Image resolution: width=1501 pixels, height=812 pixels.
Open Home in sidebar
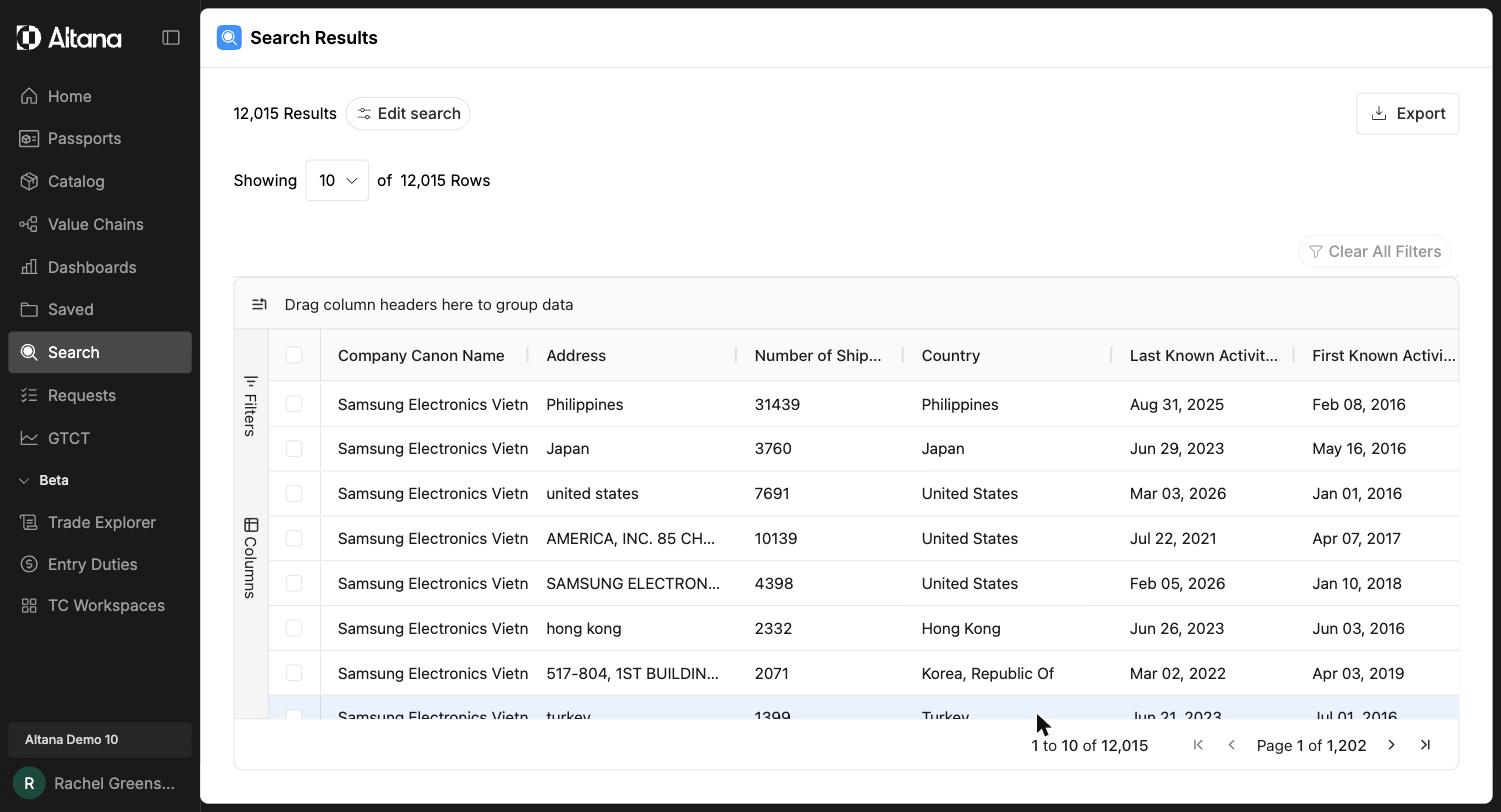tap(100, 96)
